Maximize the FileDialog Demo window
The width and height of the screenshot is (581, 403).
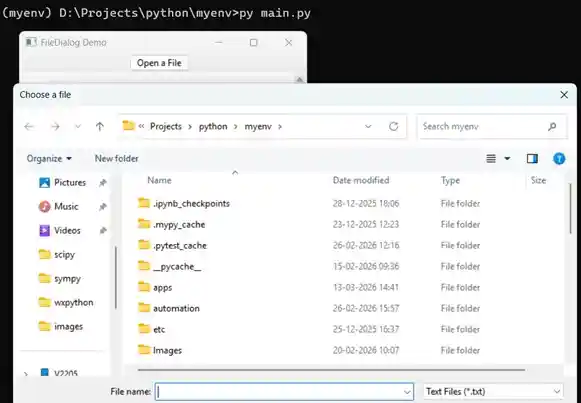(x=253, y=43)
